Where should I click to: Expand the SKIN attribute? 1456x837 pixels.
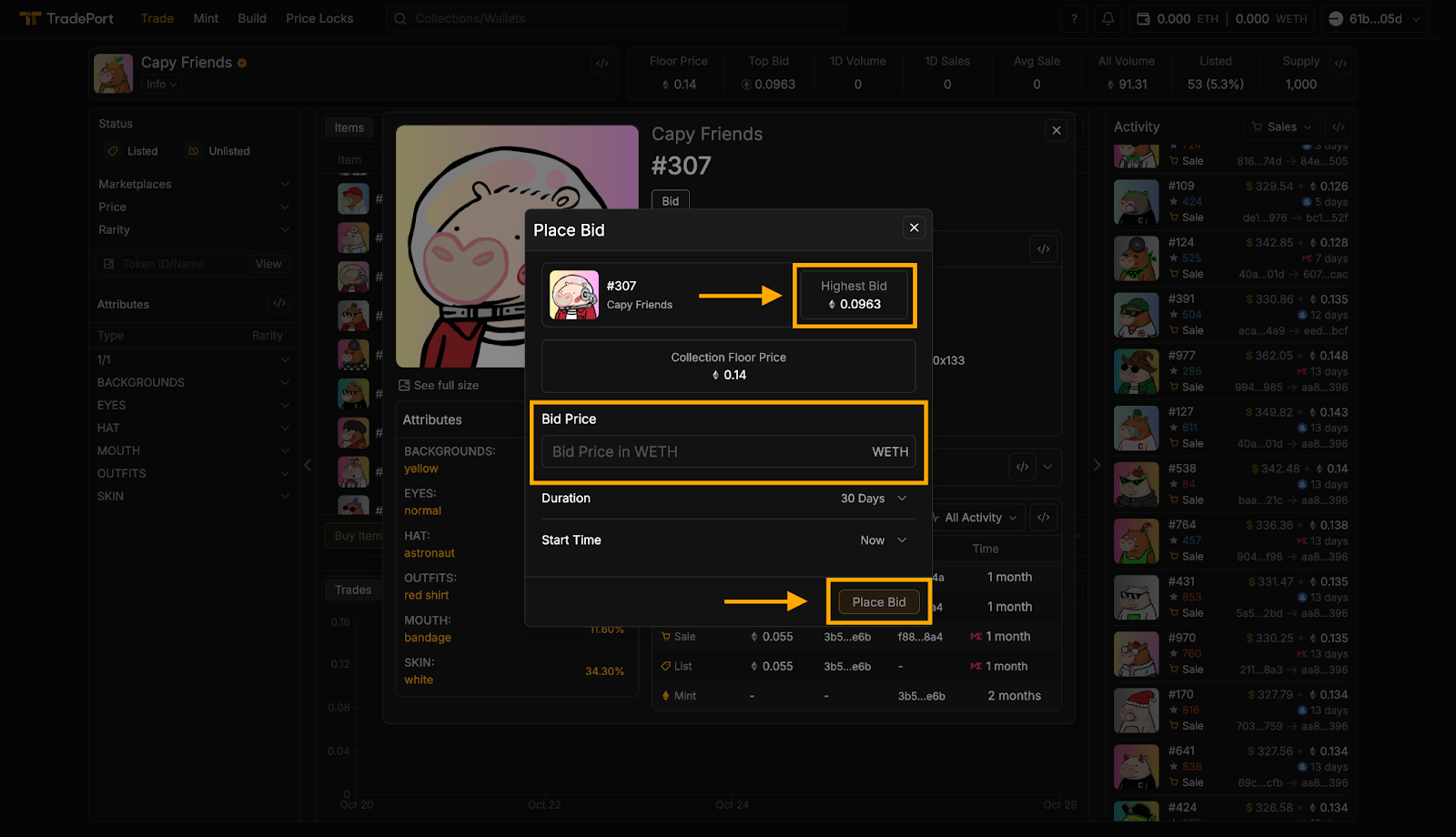pyautogui.click(x=194, y=496)
